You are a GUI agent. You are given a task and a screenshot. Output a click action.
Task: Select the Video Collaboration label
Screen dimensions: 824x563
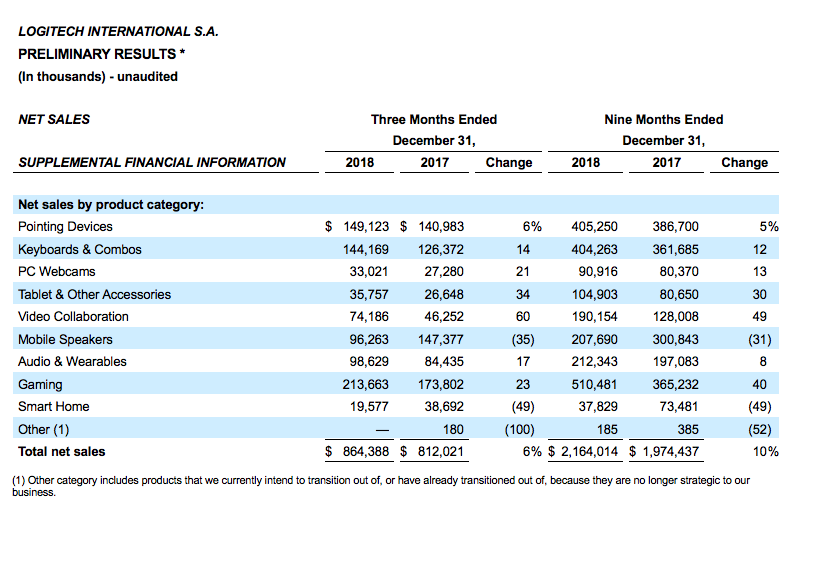74,316
